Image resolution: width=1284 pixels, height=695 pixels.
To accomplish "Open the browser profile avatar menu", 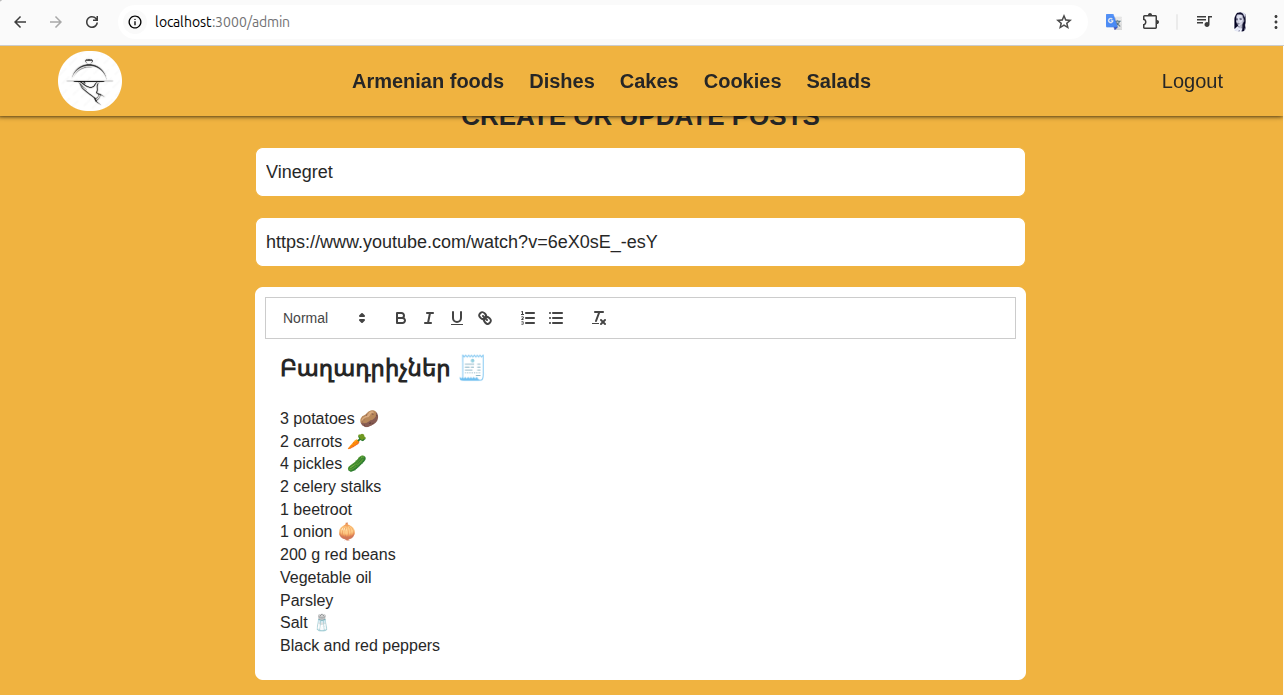I will coord(1240,22).
